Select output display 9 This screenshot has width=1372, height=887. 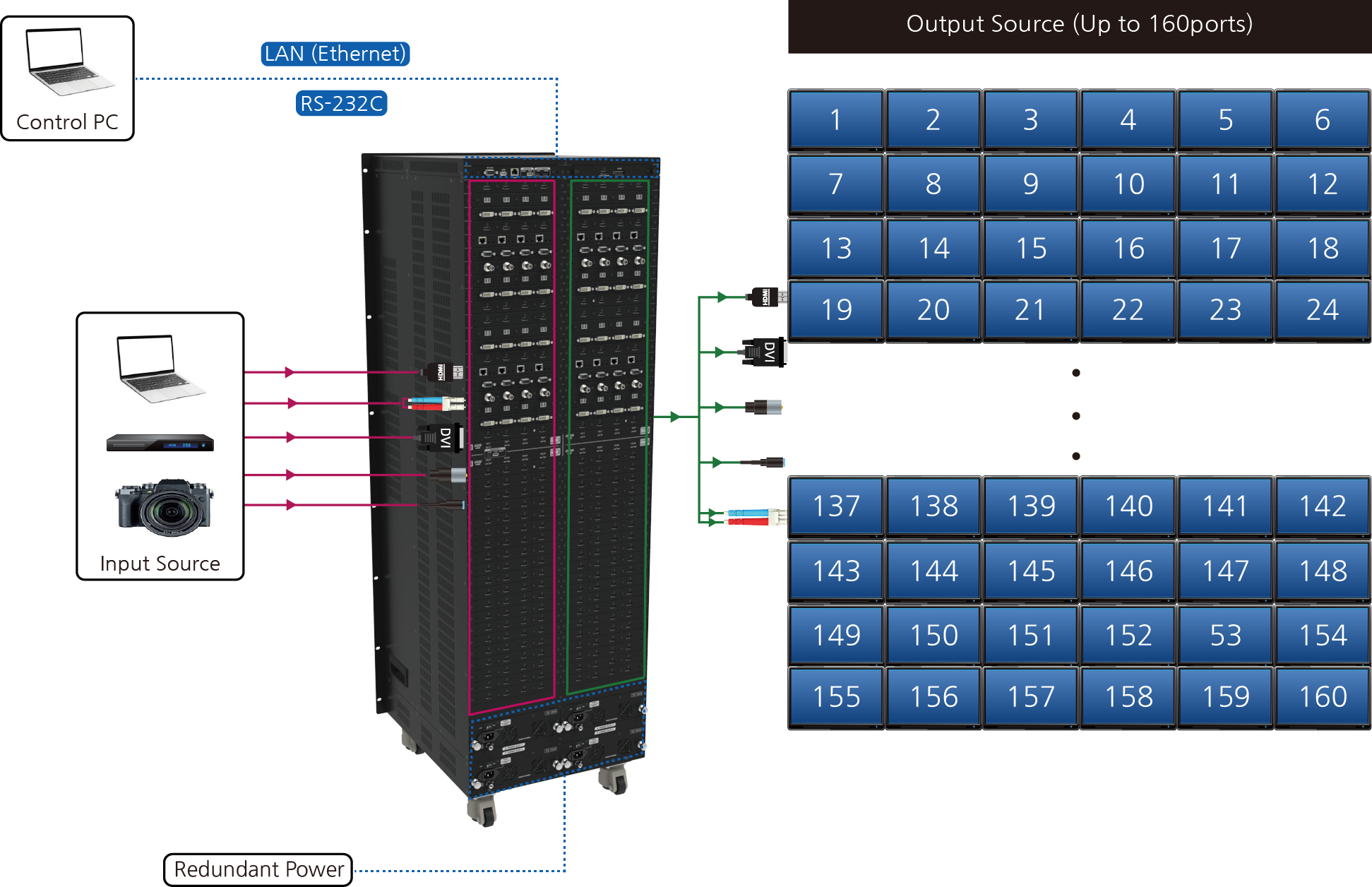1031,184
